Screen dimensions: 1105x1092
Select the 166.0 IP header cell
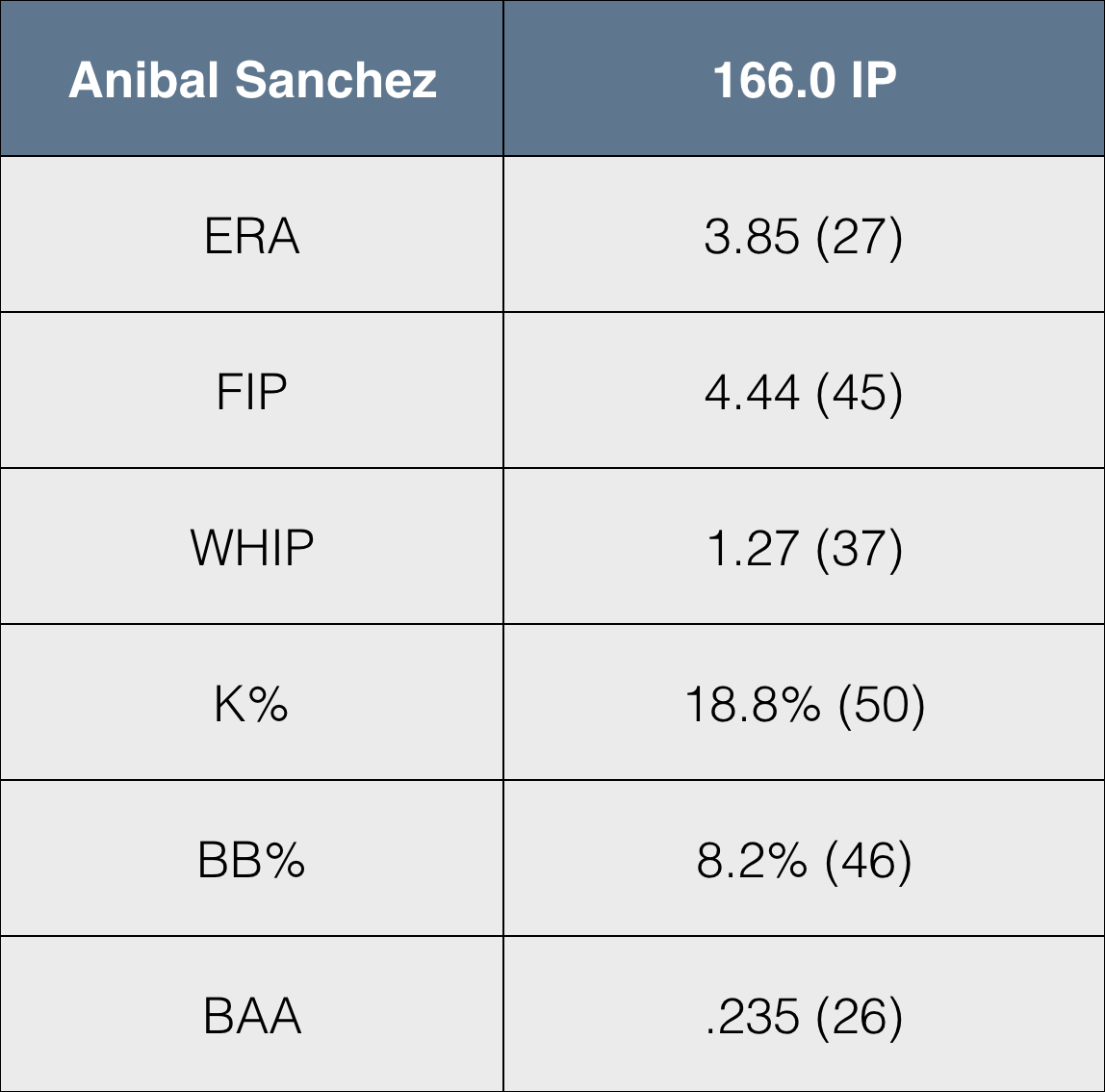[804, 80]
